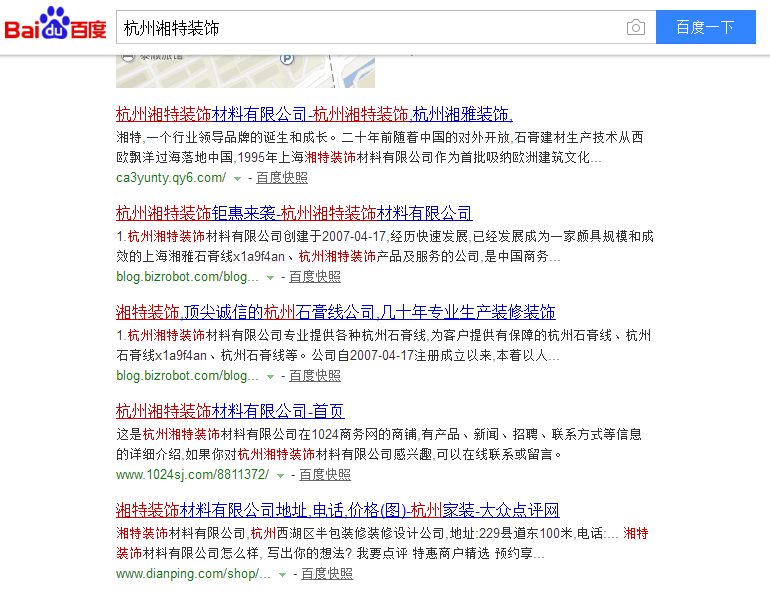
Task: Expand dropdown arrow next to www.1024sj.com
Action: pos(280,476)
